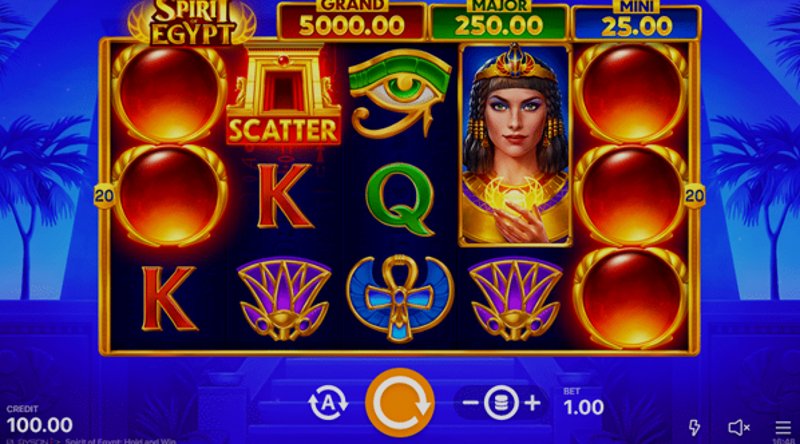The height and width of the screenshot is (444, 800).
Task: Click the Spirit of Egypt logo
Action: [191, 22]
